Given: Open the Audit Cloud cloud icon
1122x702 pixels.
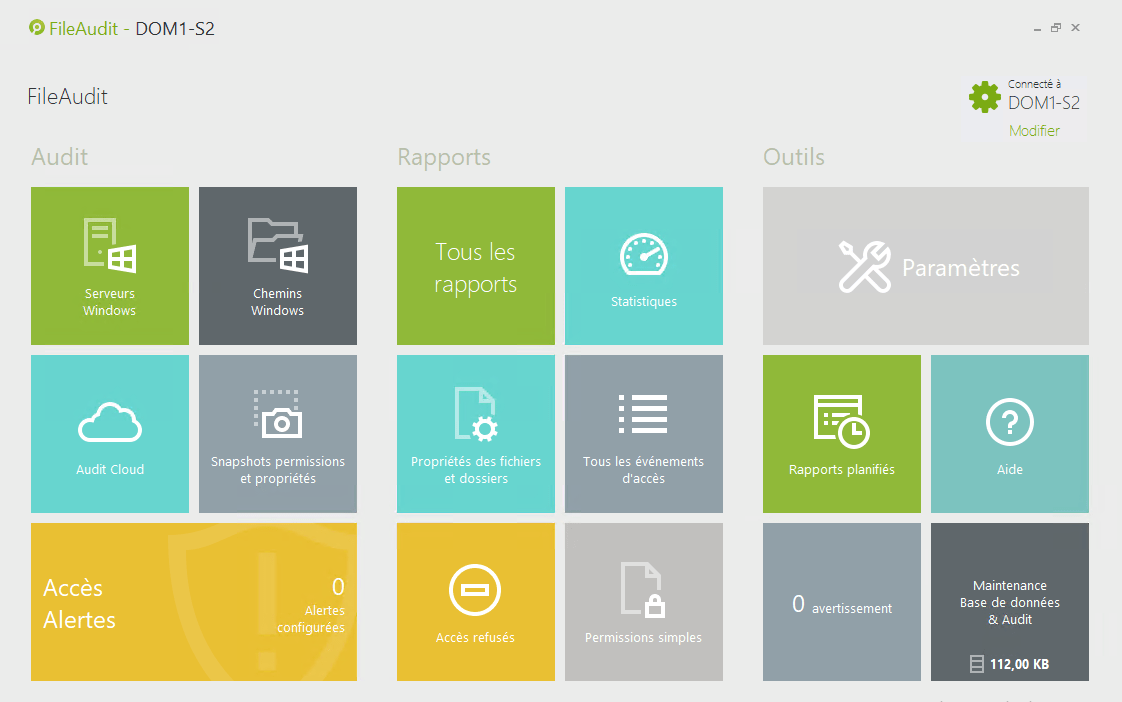Looking at the screenshot, I should pyautogui.click(x=109, y=422).
